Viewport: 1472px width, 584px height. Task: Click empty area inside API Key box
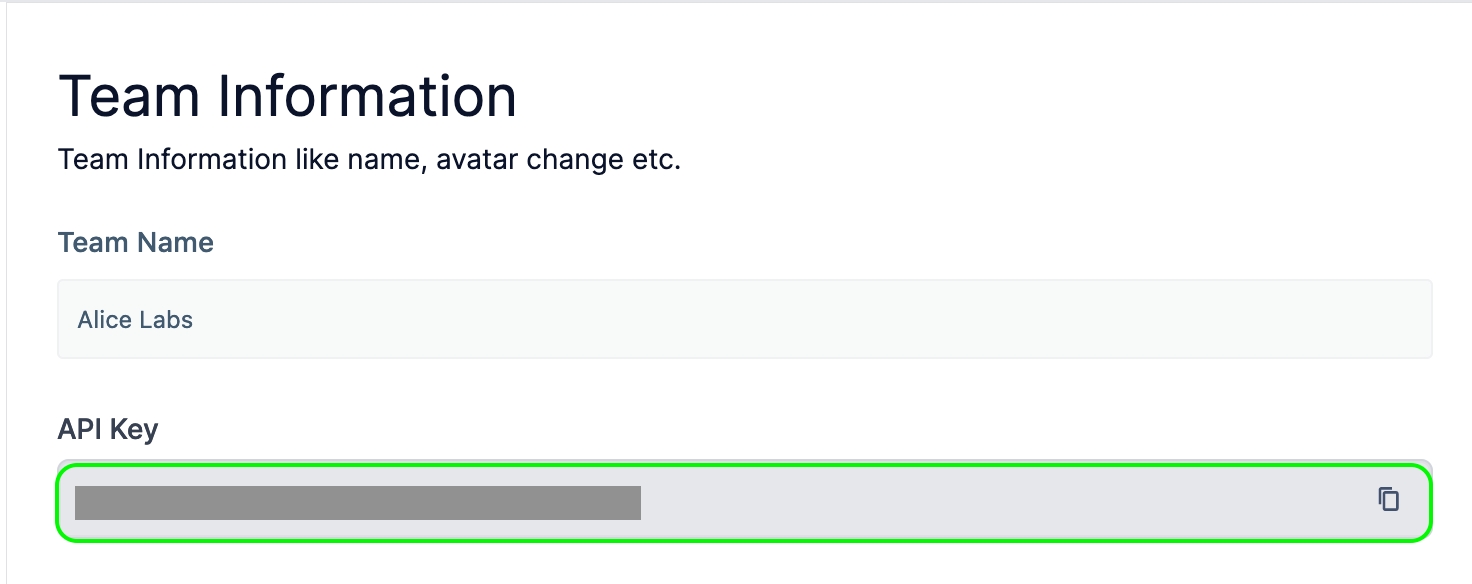[1000, 503]
